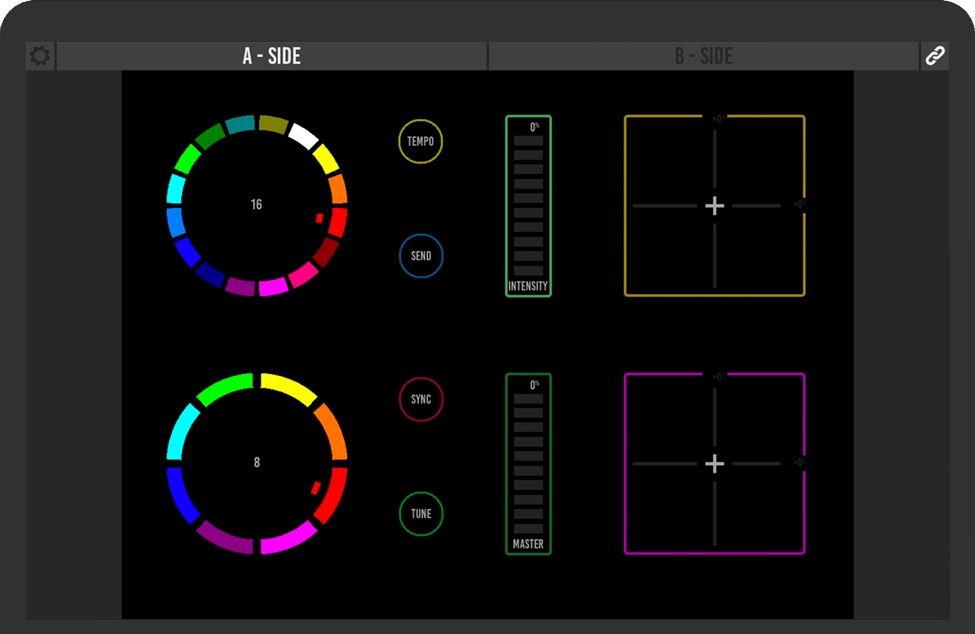Click the INTENSITY level meter
The height and width of the screenshot is (634, 975).
click(x=528, y=206)
